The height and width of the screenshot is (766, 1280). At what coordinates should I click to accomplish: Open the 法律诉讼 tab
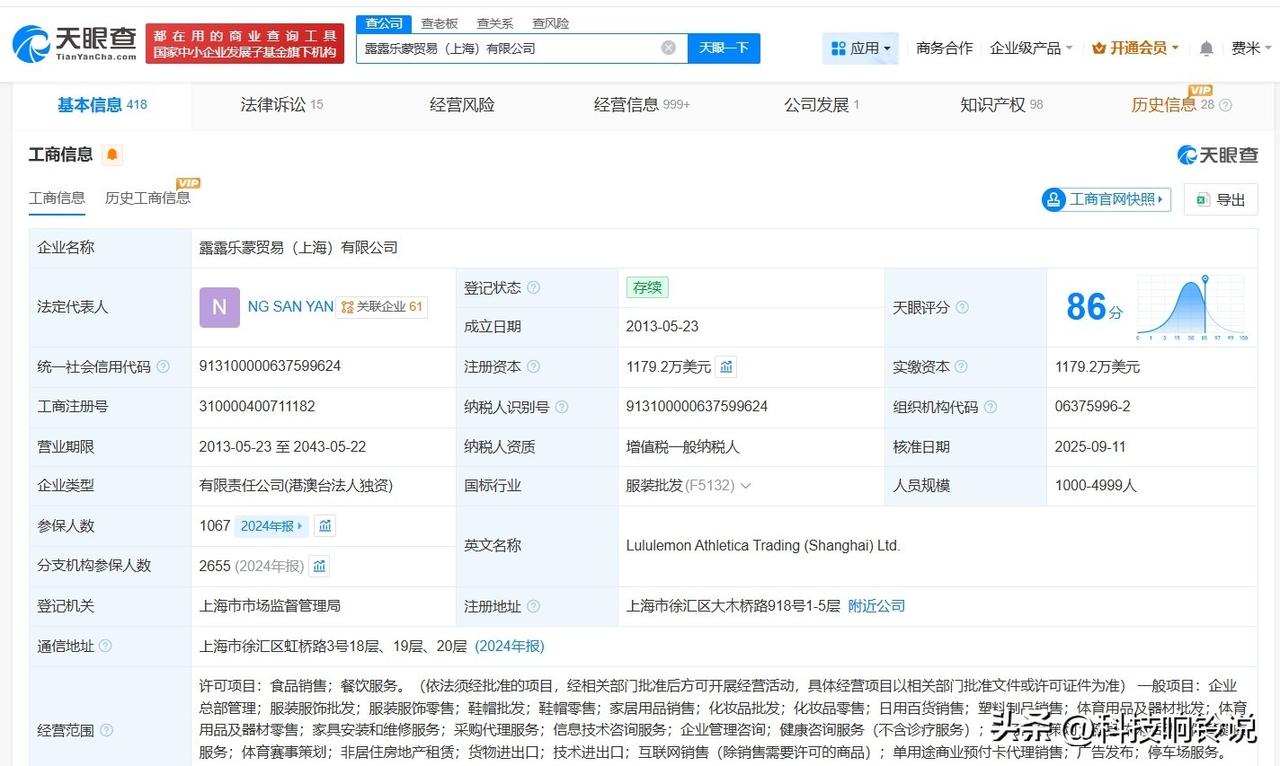[281, 105]
